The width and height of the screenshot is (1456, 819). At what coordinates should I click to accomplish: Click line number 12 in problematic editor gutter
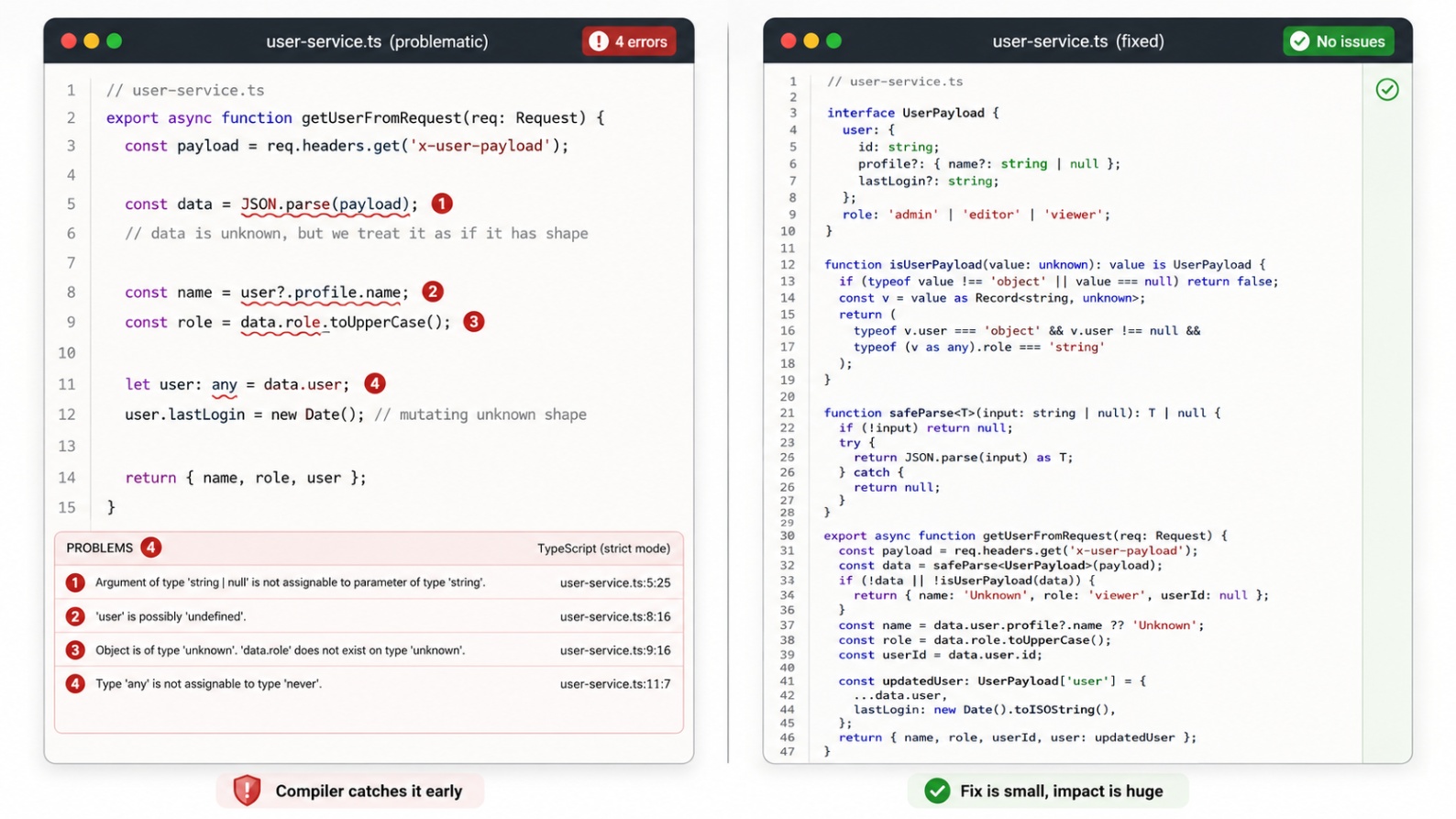[67, 415]
